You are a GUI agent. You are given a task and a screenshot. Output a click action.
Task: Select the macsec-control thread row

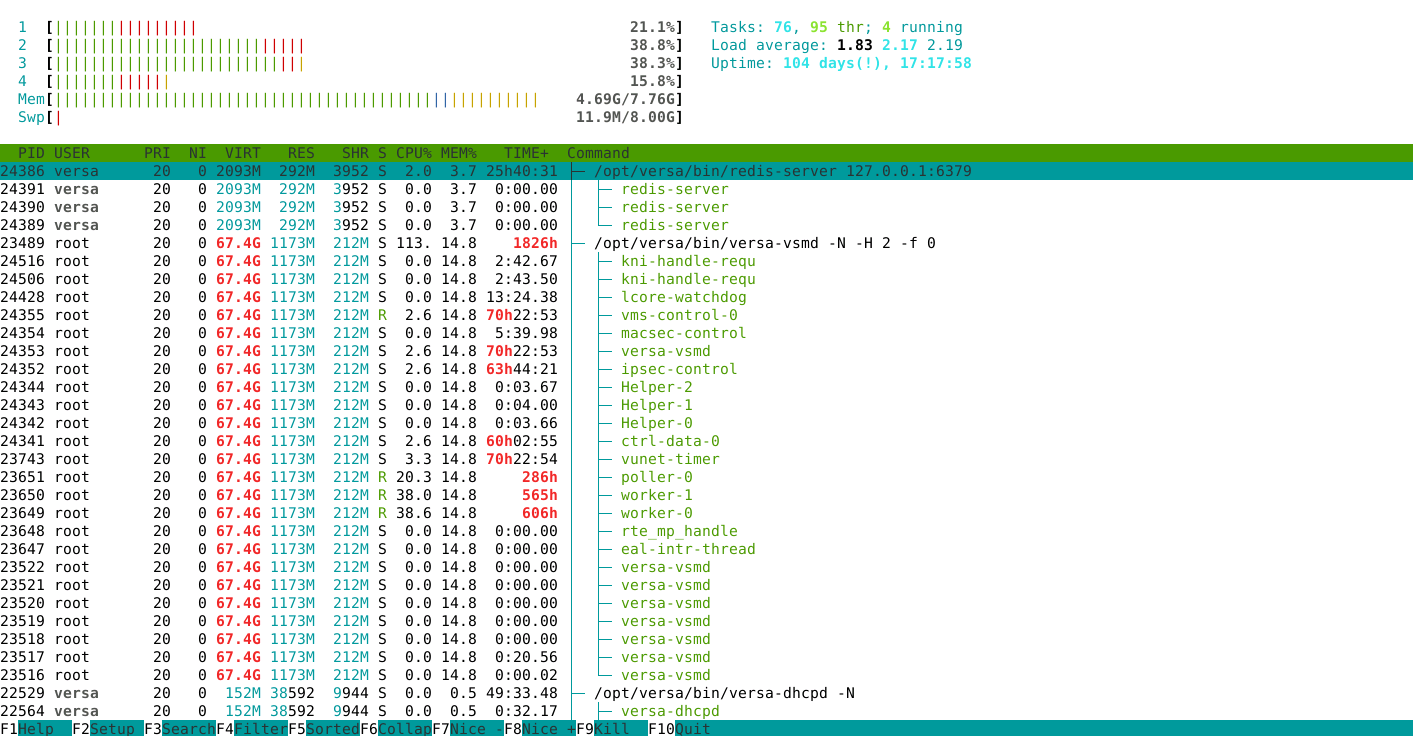tap(706, 333)
